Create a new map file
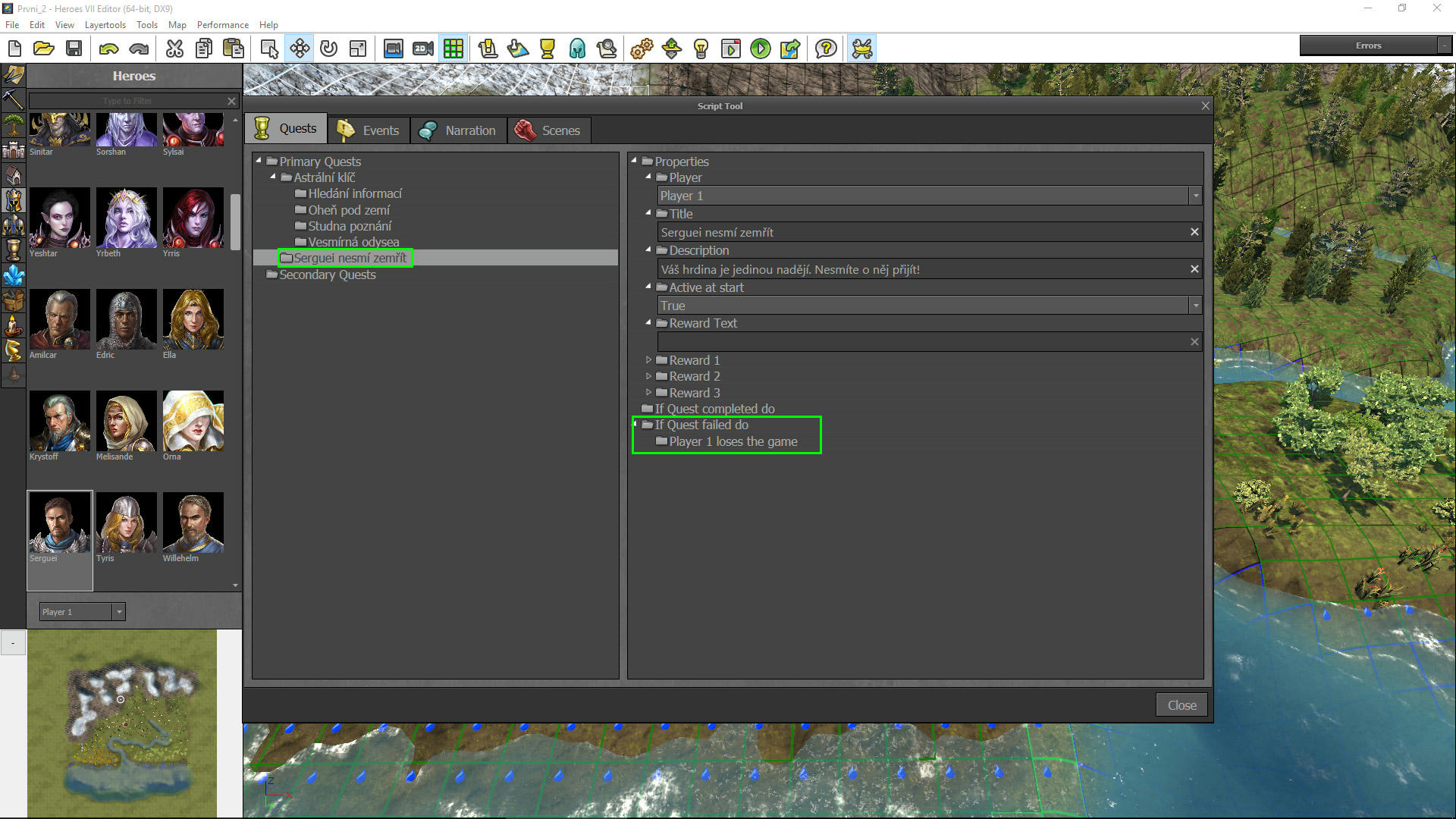1456x819 pixels. click(x=14, y=49)
